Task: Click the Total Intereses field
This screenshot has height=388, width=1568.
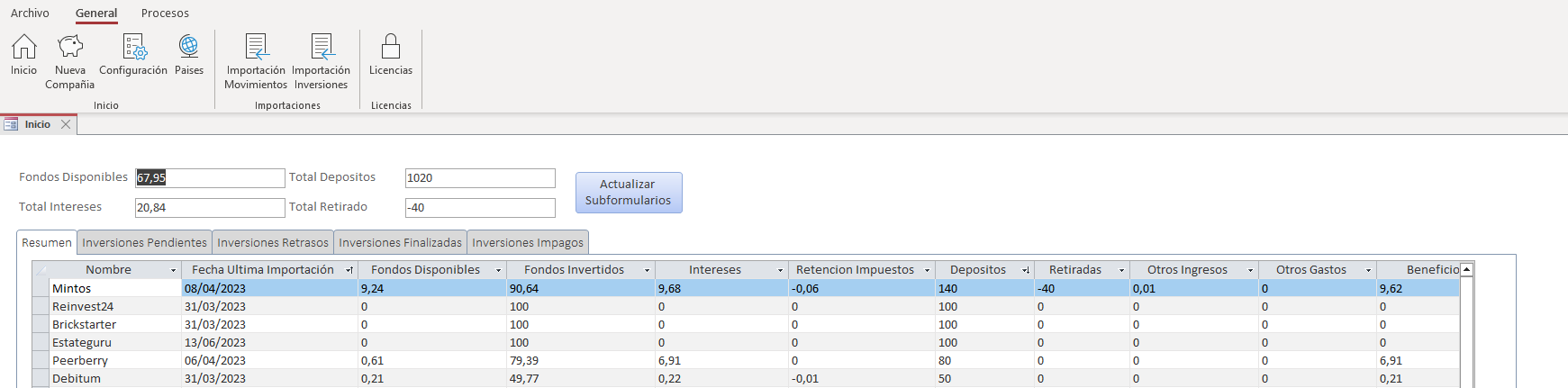Action: (210, 208)
